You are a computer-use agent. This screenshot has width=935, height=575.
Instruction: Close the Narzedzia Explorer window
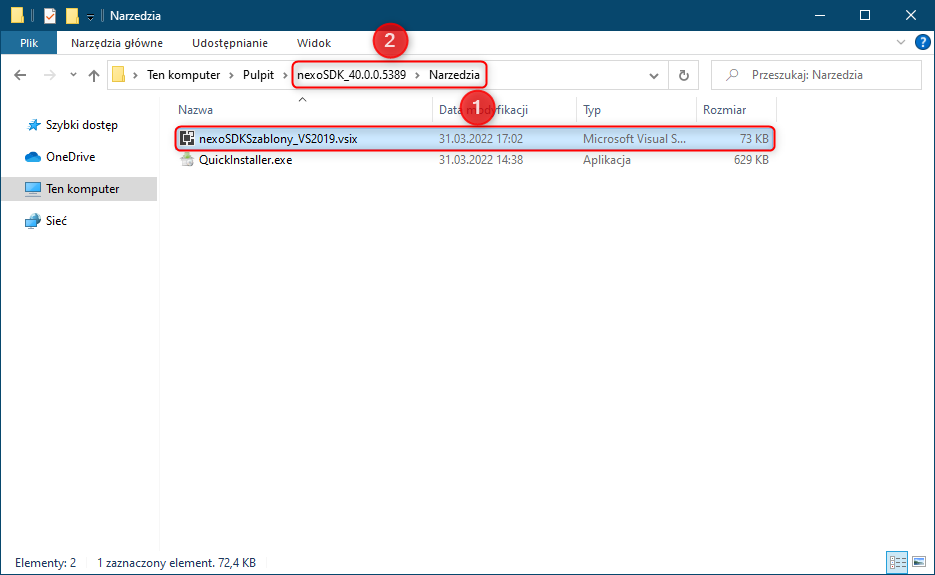point(911,16)
